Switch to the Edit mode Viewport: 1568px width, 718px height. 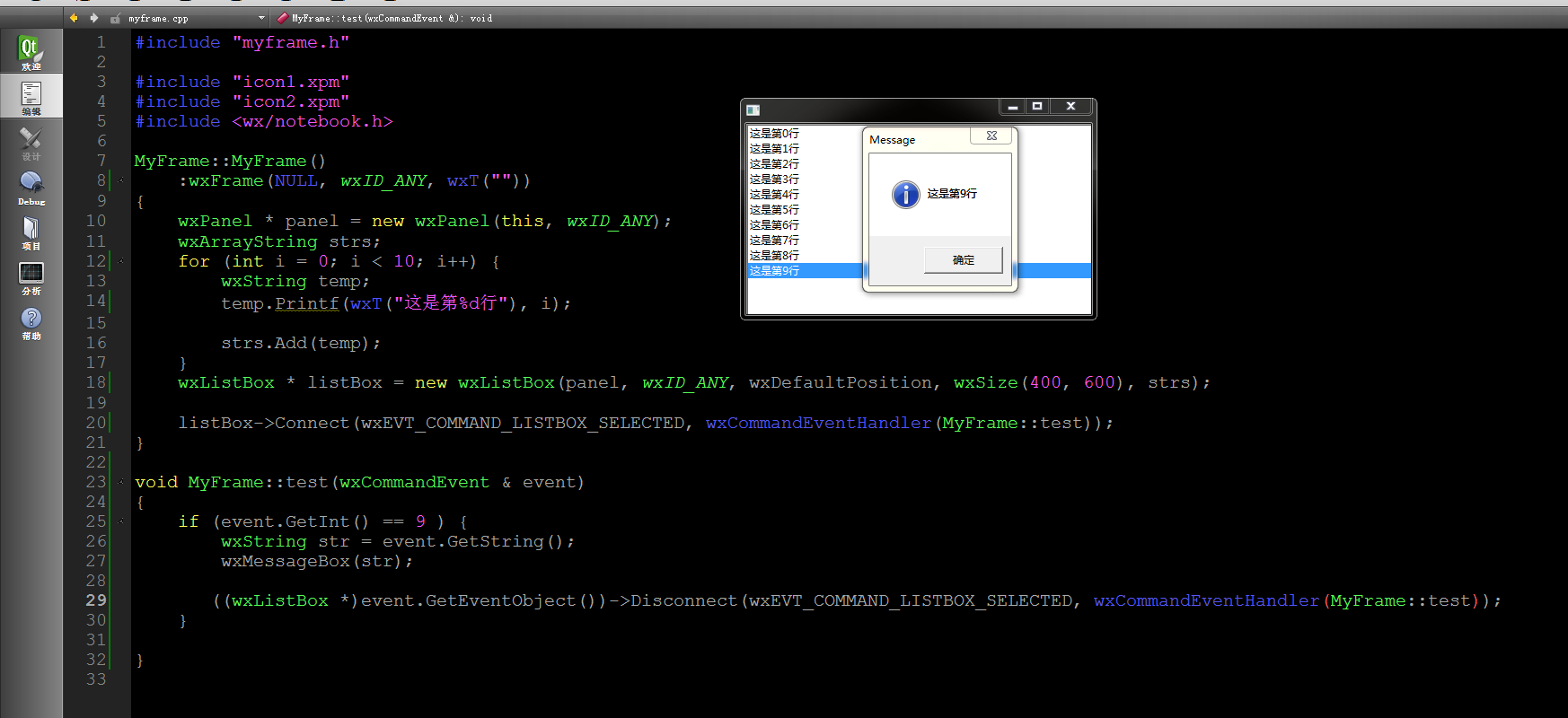[31, 97]
